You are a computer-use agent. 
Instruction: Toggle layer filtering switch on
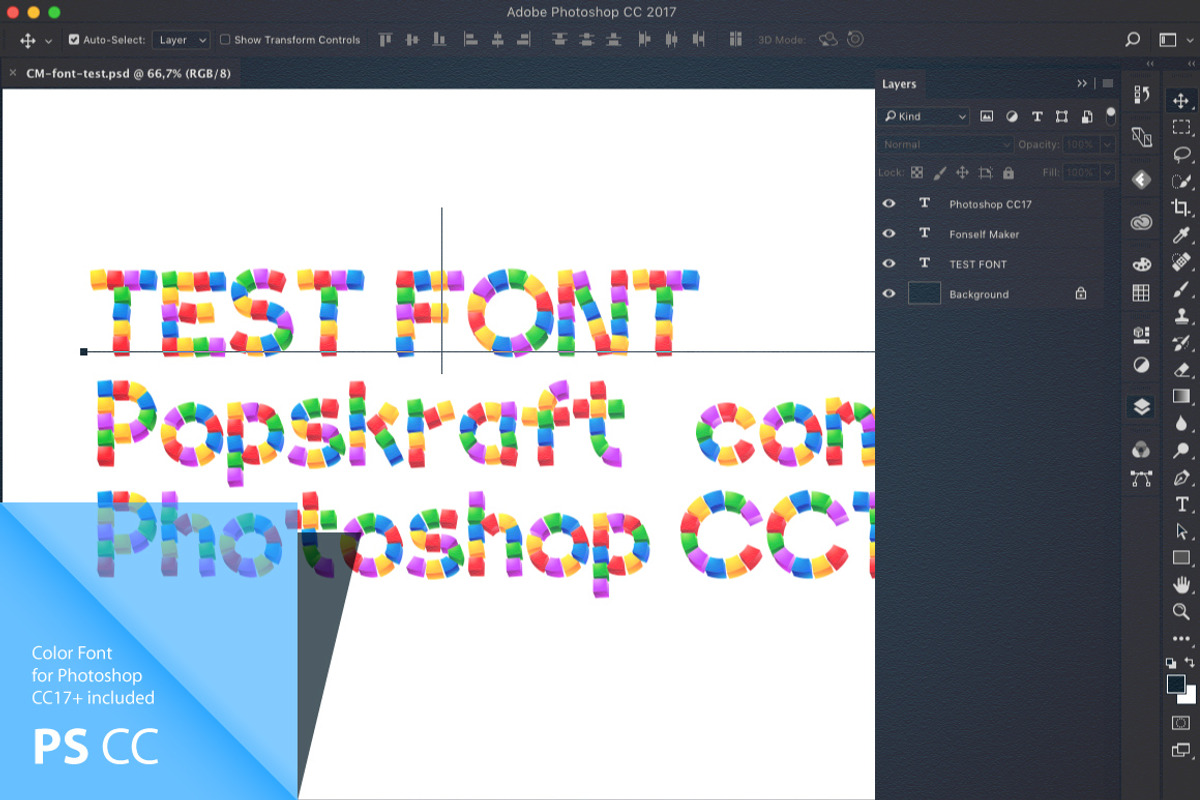coord(1110,116)
